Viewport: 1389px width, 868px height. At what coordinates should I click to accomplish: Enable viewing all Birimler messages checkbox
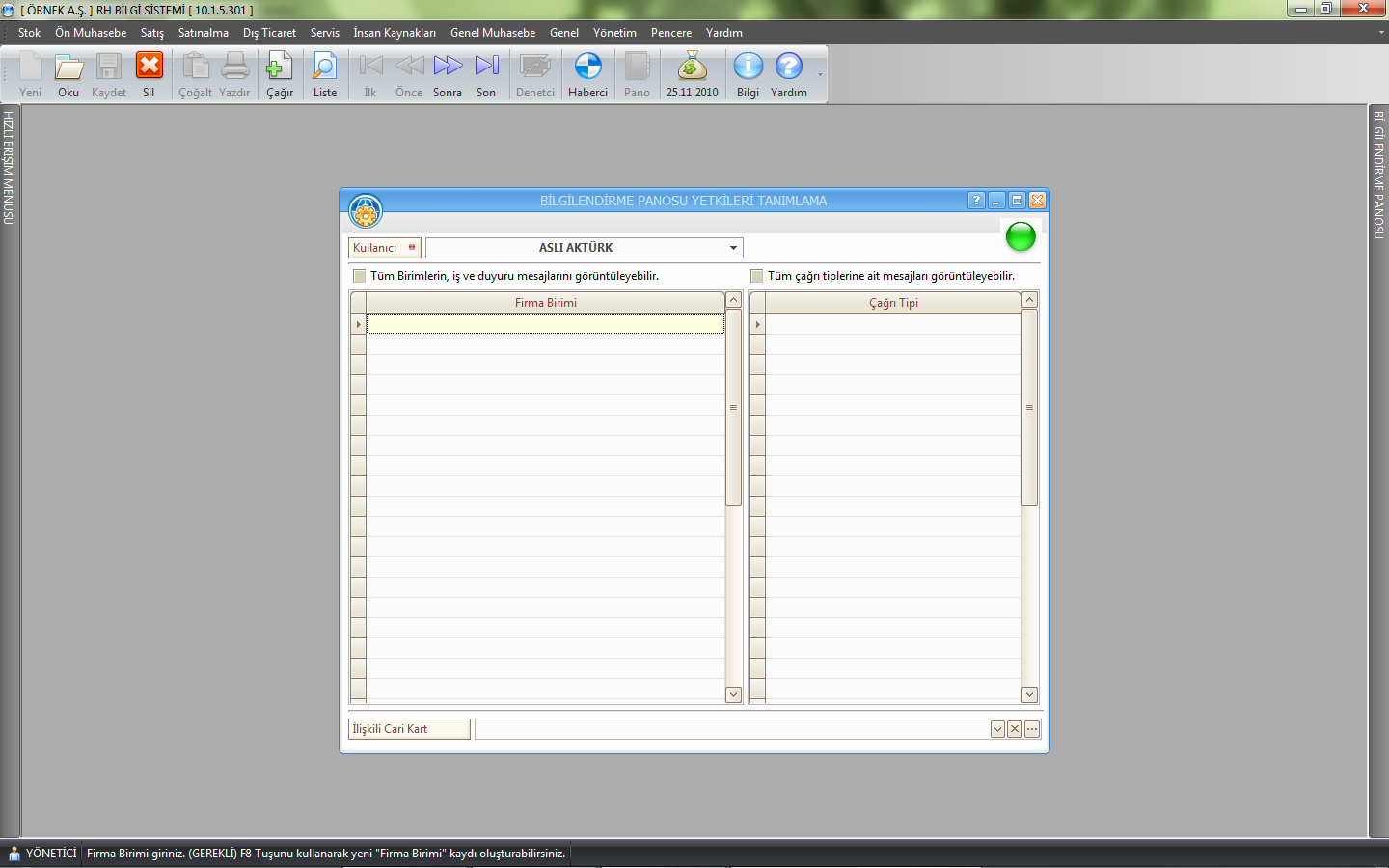coord(360,276)
